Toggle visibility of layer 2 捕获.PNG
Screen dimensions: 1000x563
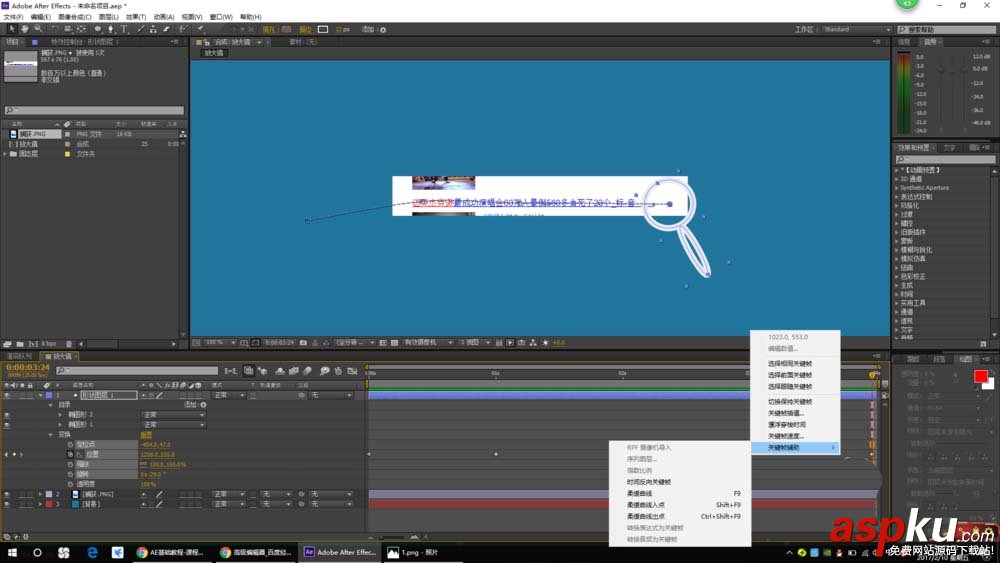[x=8, y=494]
